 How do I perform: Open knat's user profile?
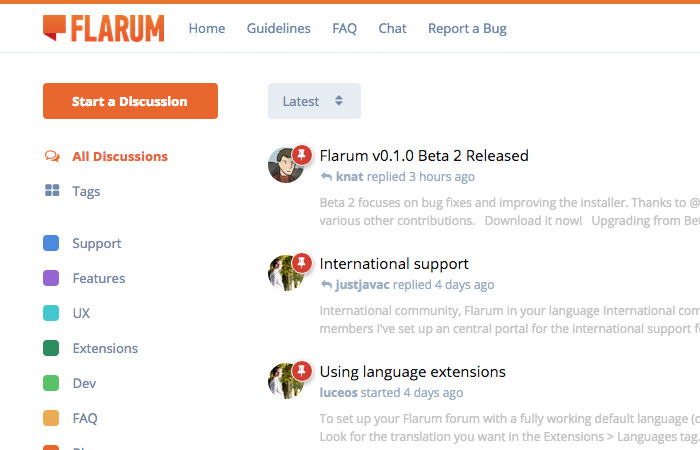(x=350, y=177)
